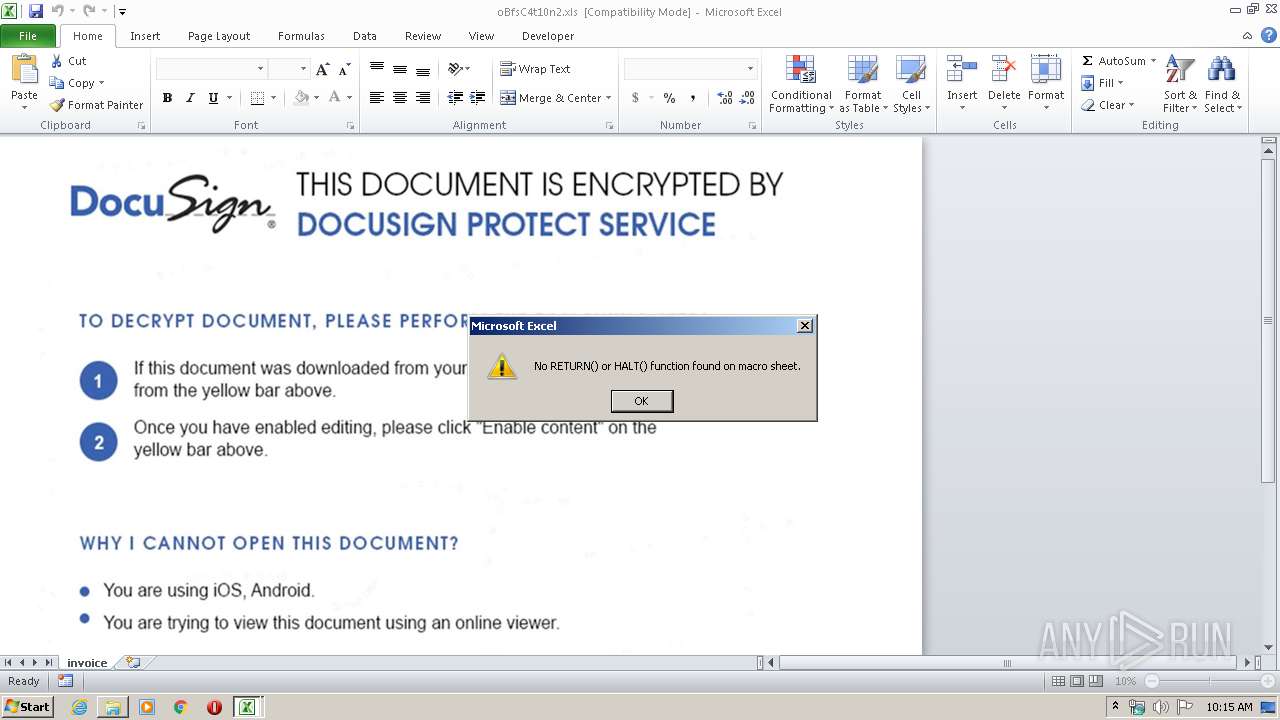Open the Borders dropdown arrow
Image resolution: width=1280 pixels, height=720 pixels.
274,98
